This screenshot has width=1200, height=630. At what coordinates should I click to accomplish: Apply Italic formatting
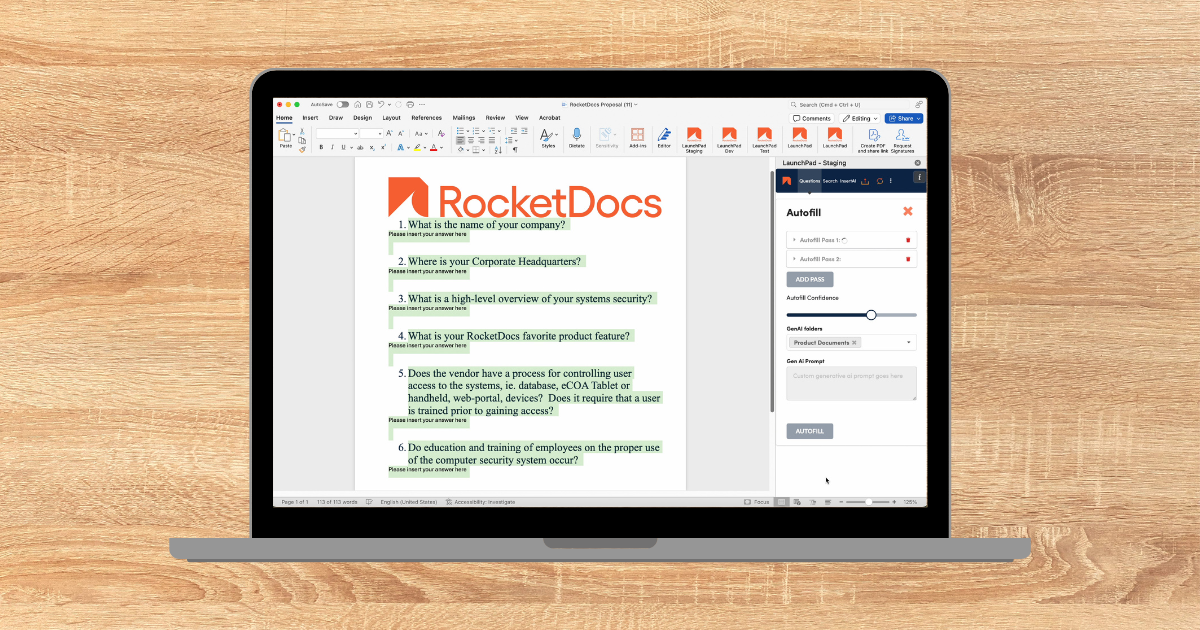pos(332,147)
